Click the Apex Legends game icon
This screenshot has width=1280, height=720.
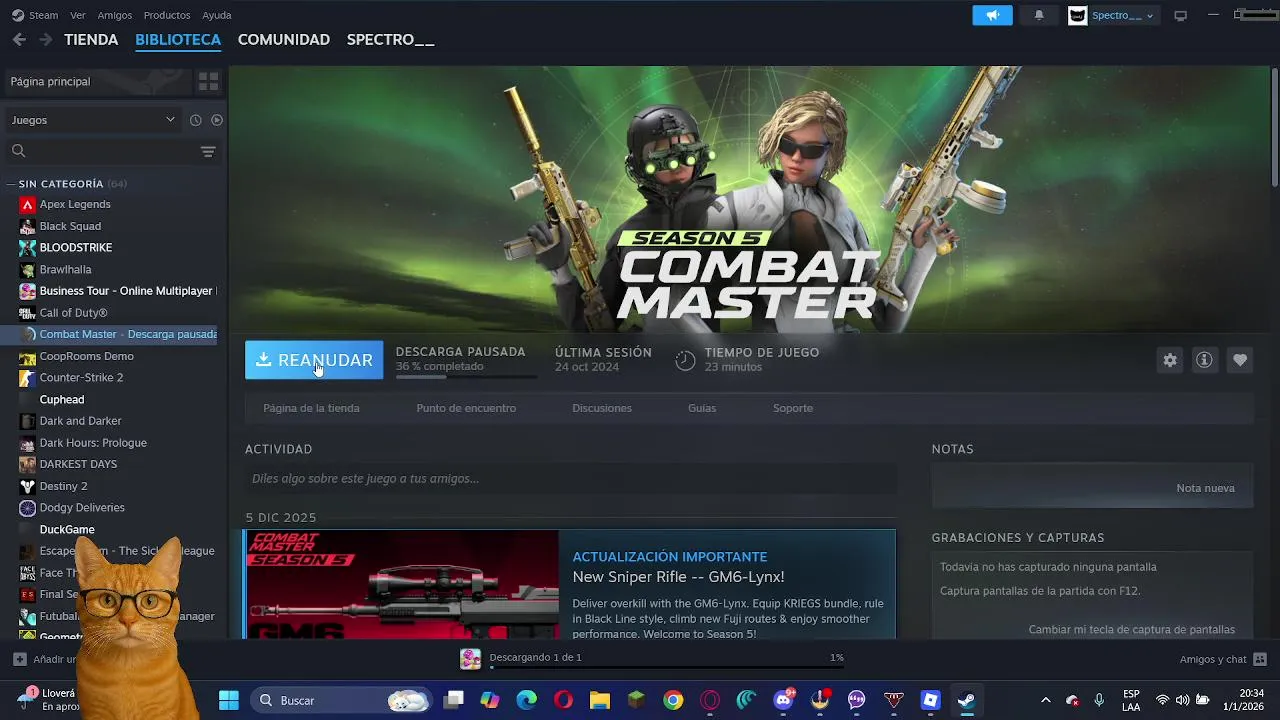[x=27, y=204]
